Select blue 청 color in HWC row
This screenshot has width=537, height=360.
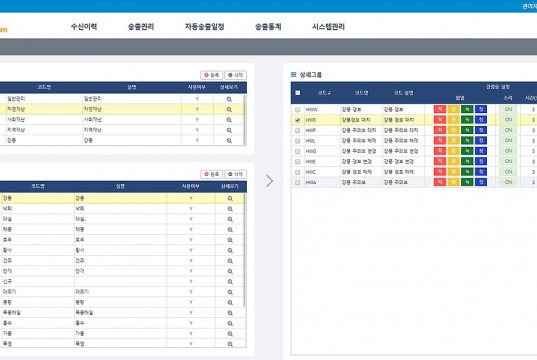point(481,172)
